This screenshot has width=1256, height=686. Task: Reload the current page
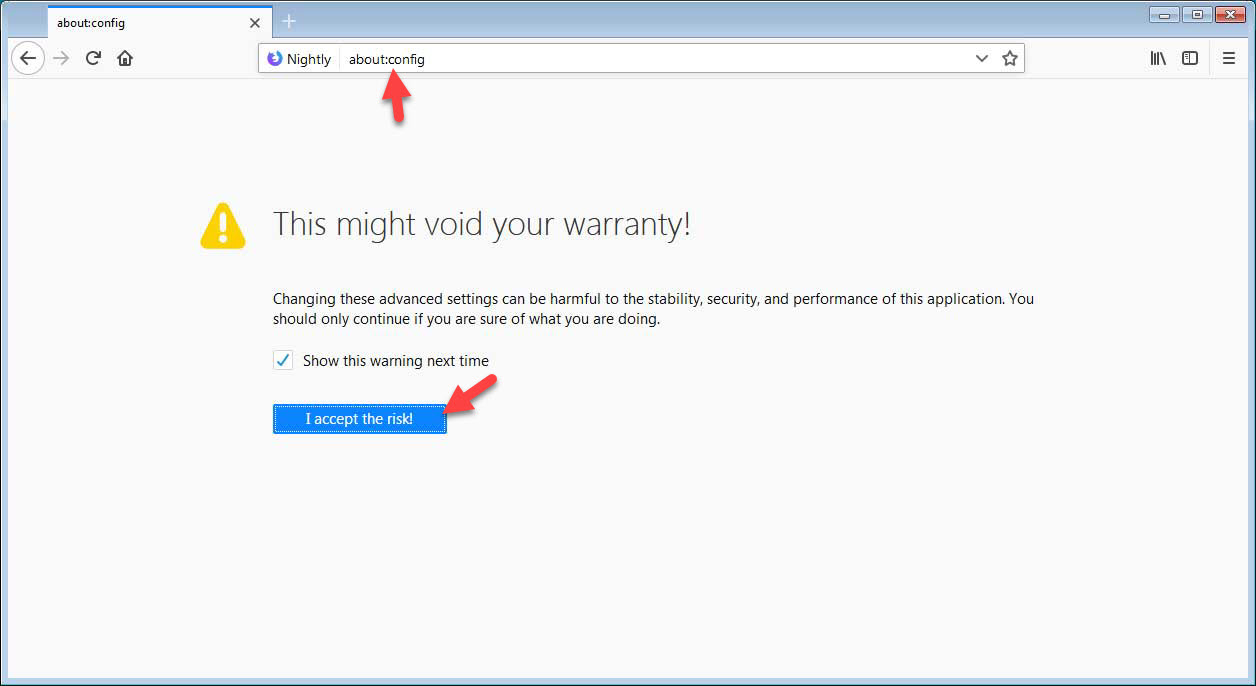93,59
